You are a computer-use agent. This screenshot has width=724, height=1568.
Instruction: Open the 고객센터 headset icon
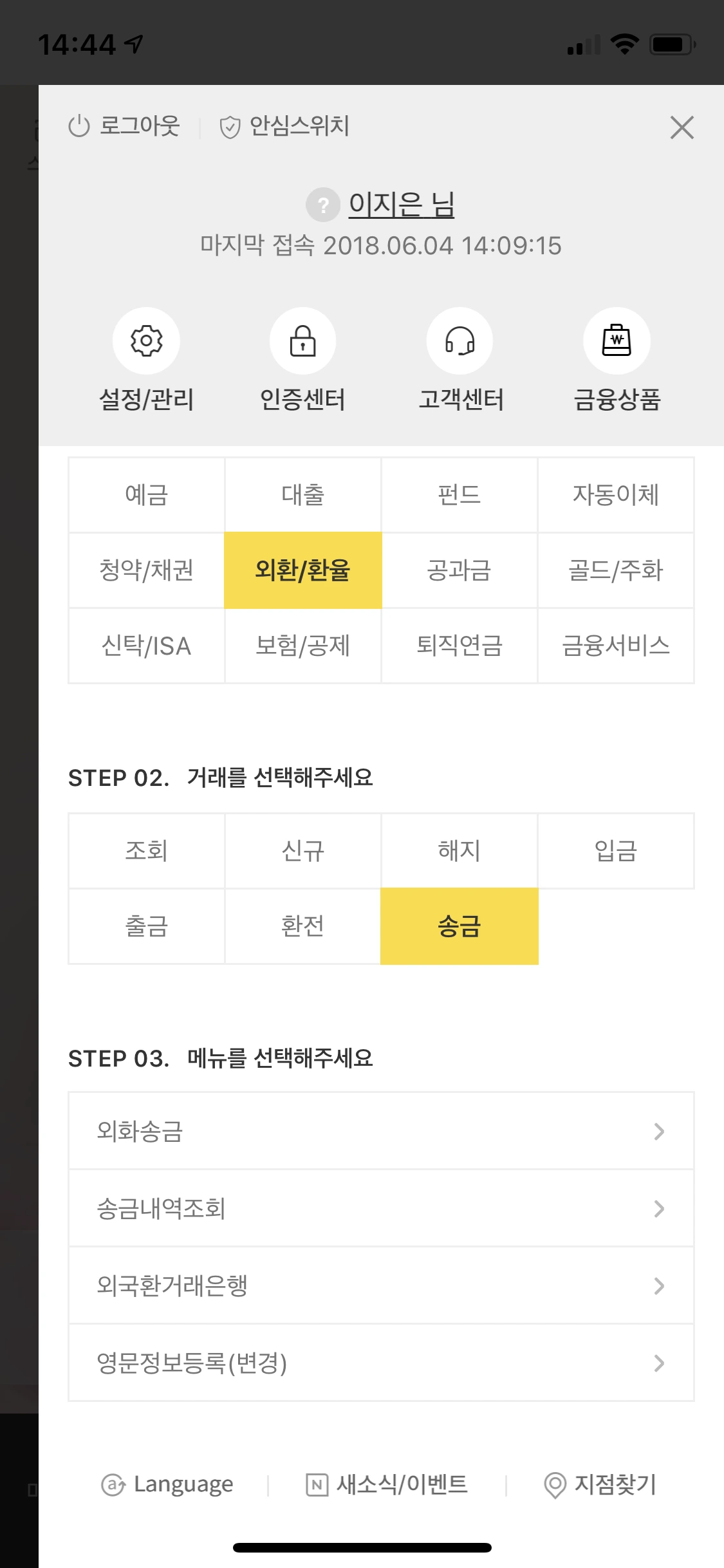click(x=459, y=341)
